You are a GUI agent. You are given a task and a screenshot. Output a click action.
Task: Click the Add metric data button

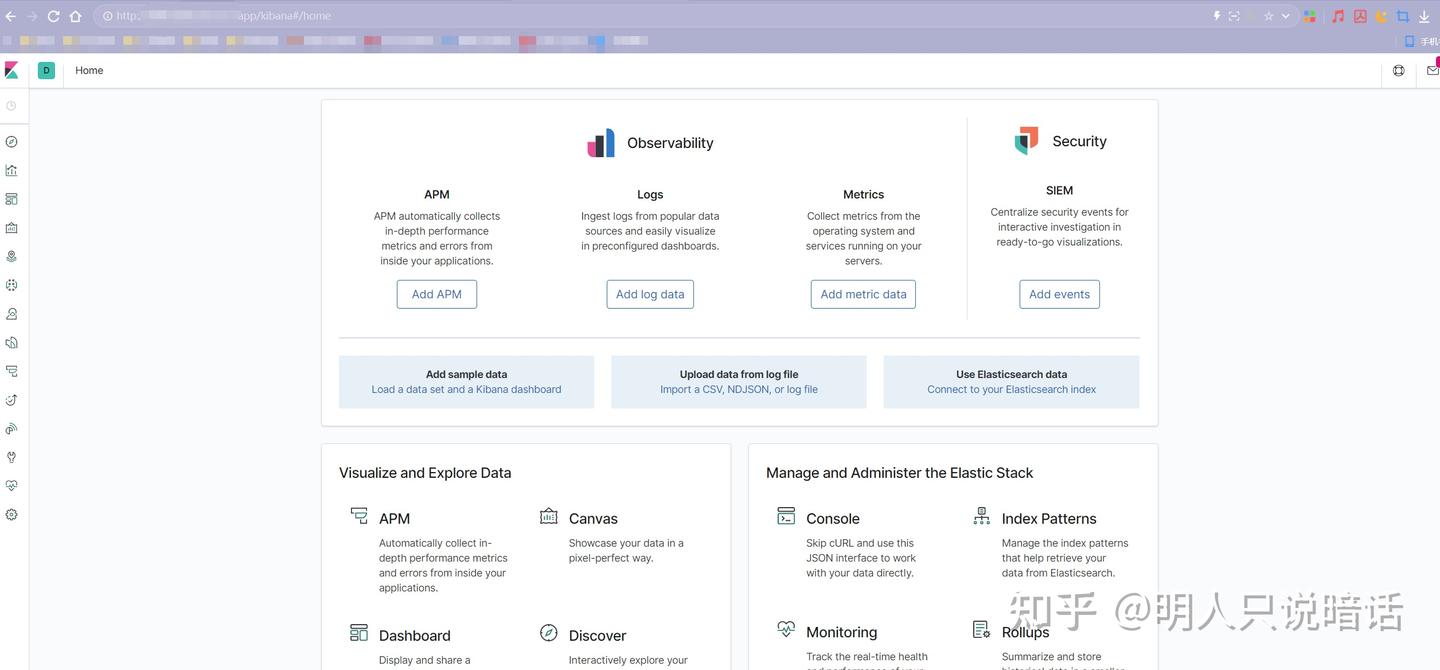(x=862, y=293)
